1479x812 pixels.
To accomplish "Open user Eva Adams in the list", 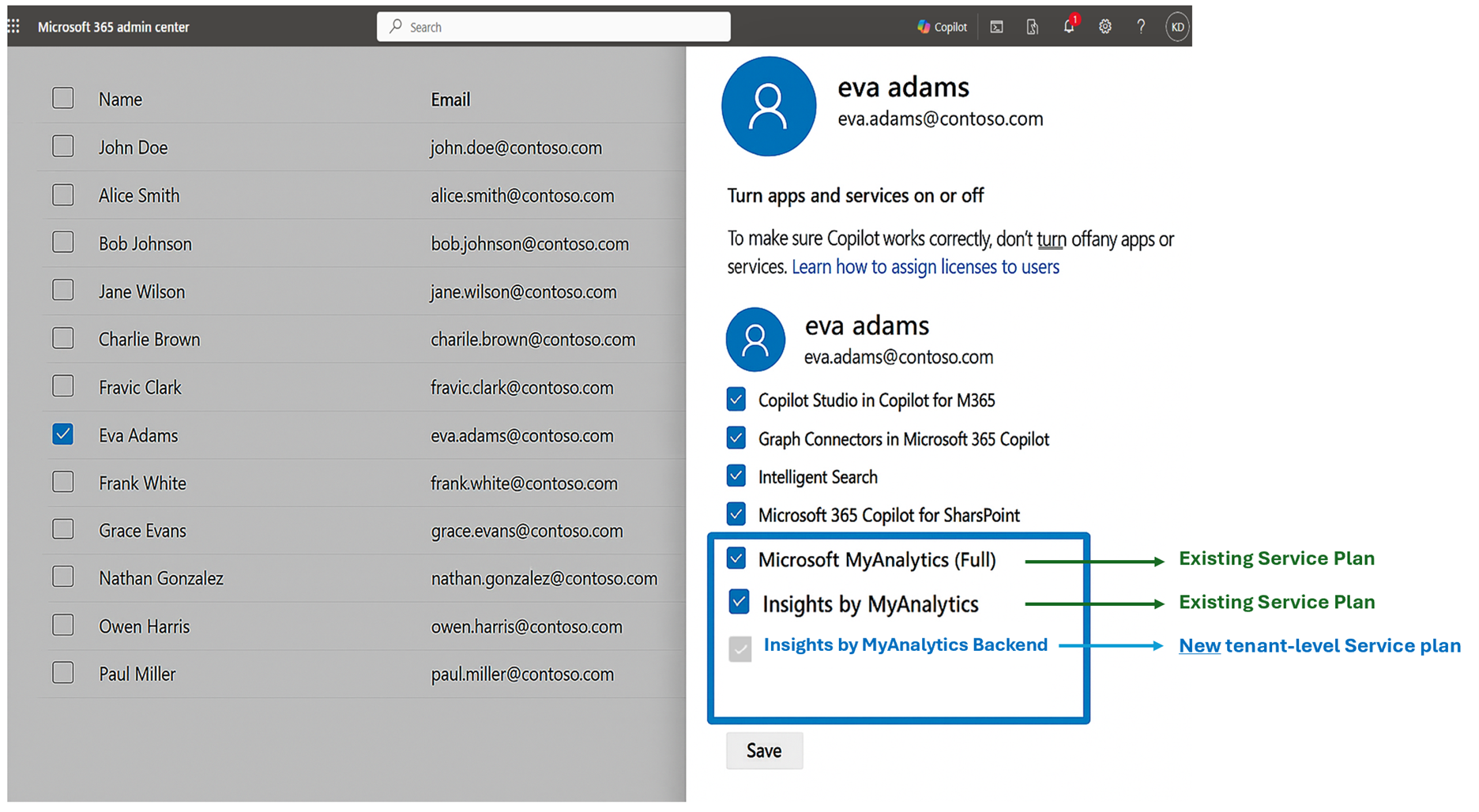I will click(138, 436).
